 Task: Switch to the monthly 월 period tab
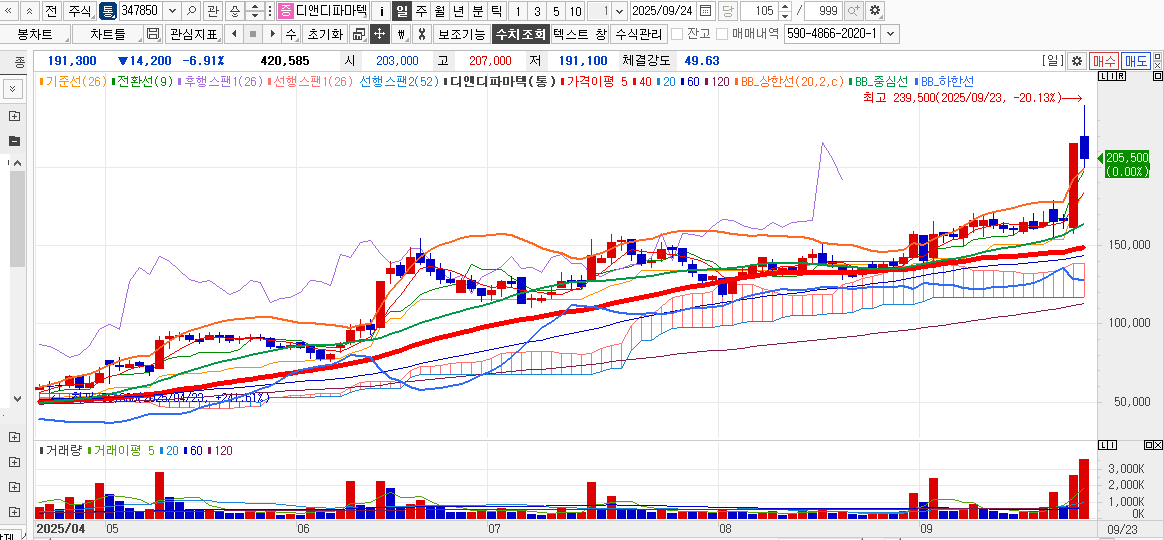point(440,11)
